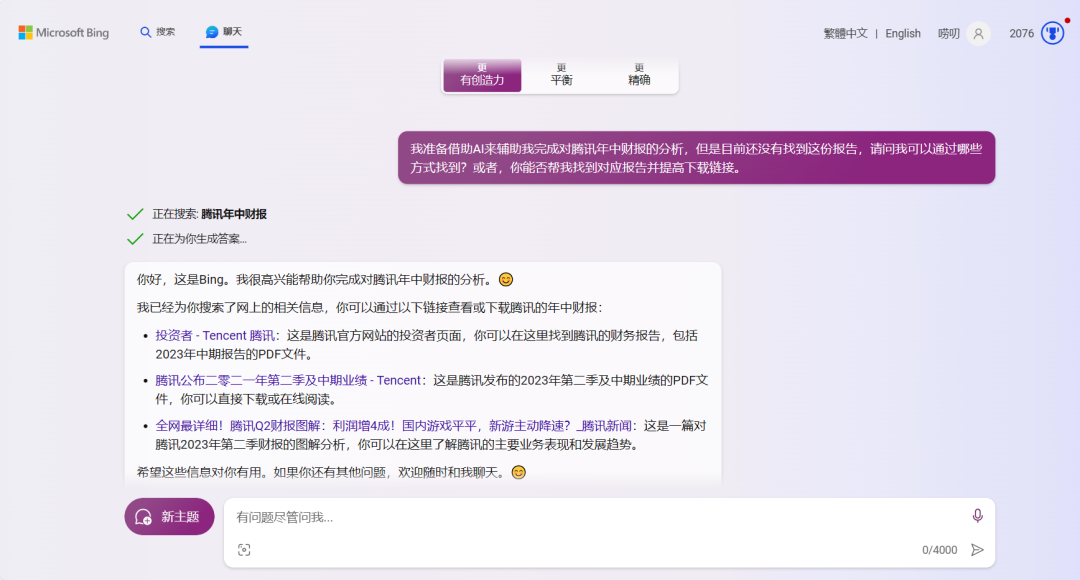Click the send message arrow icon
The width and height of the screenshot is (1080, 580).
977,550
